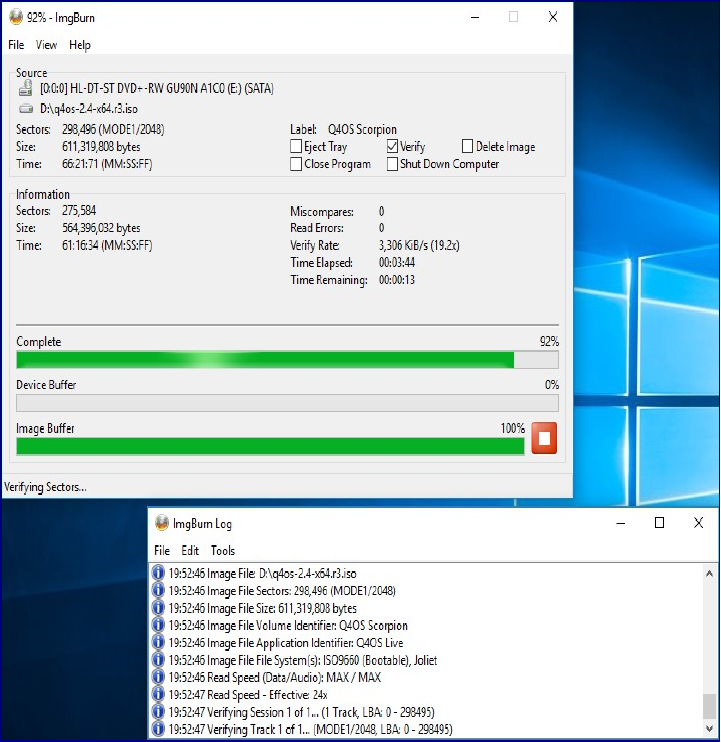Click info icon beside Image File Sectors entry
This screenshot has height=742, width=721.
[158, 590]
